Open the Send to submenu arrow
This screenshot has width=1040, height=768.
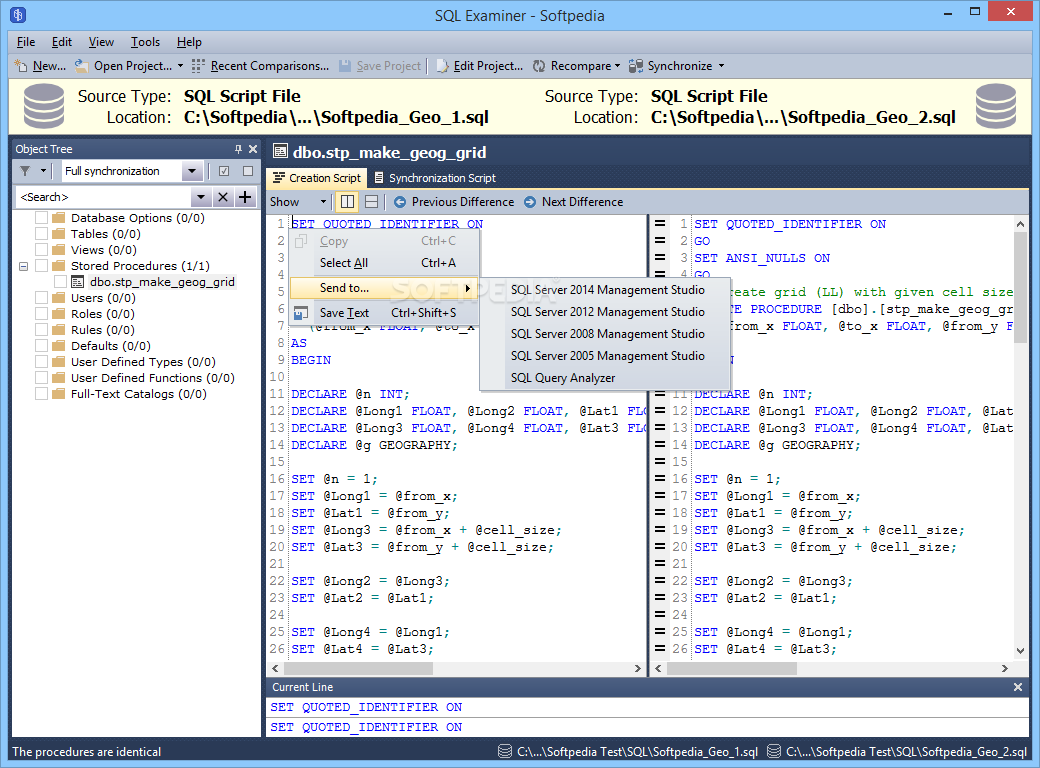[468, 288]
